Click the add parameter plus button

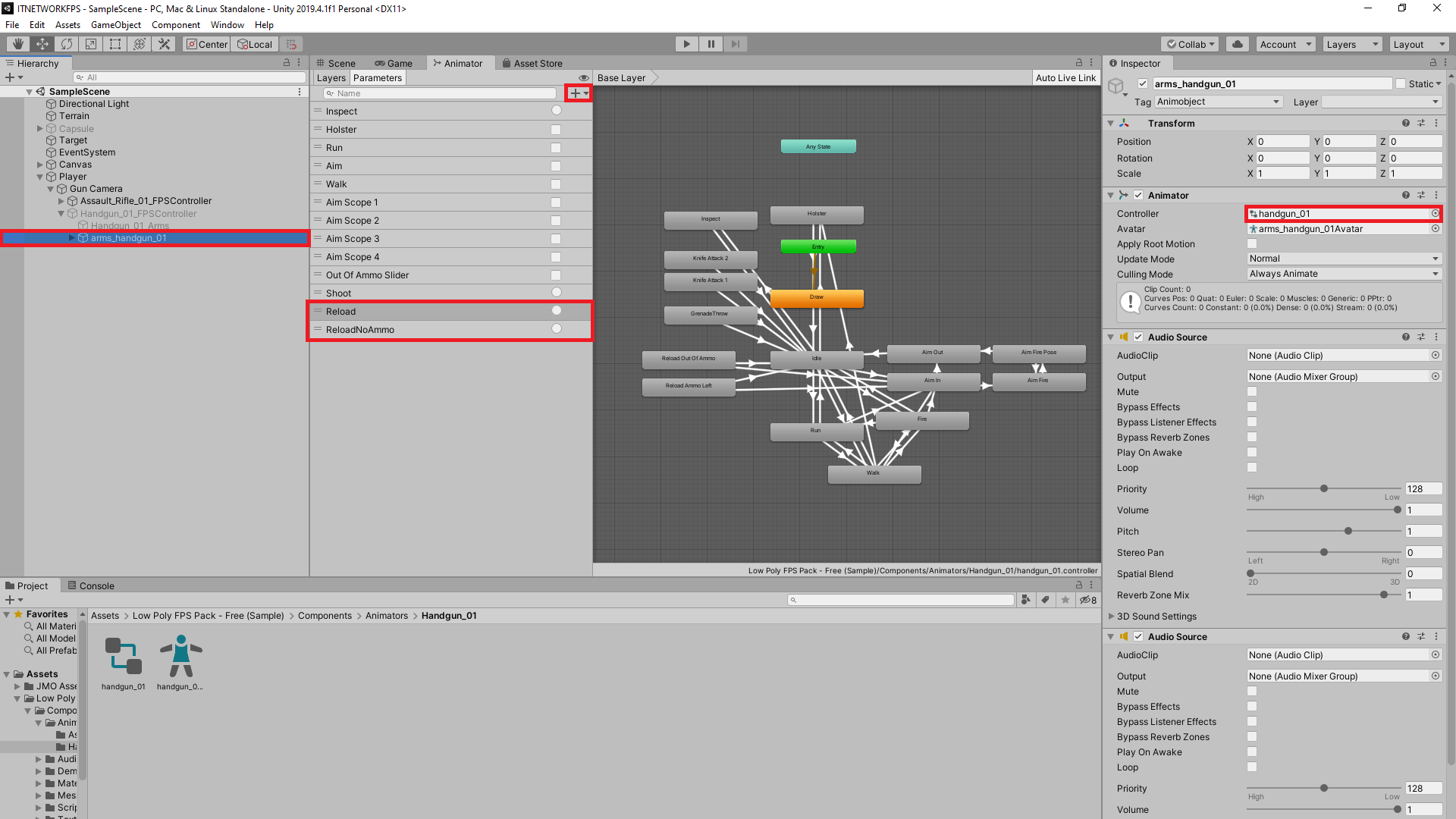575,93
